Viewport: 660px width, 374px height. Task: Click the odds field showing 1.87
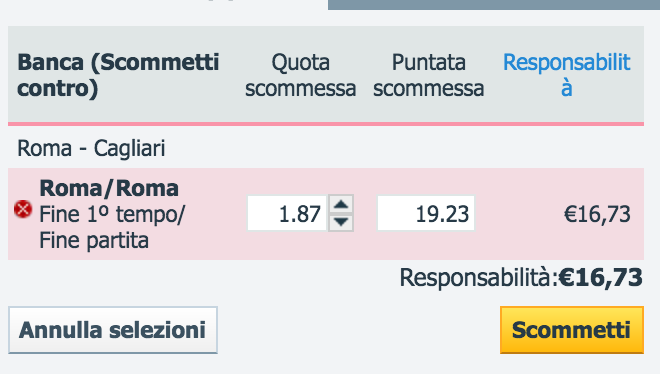pyautogui.click(x=287, y=213)
